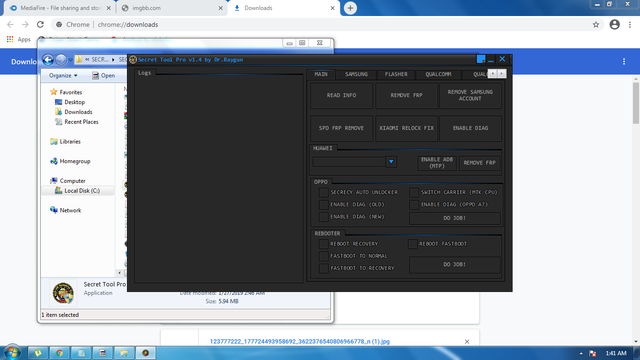
Task: Check Enable Diag (Old) option
Action: pos(324,204)
